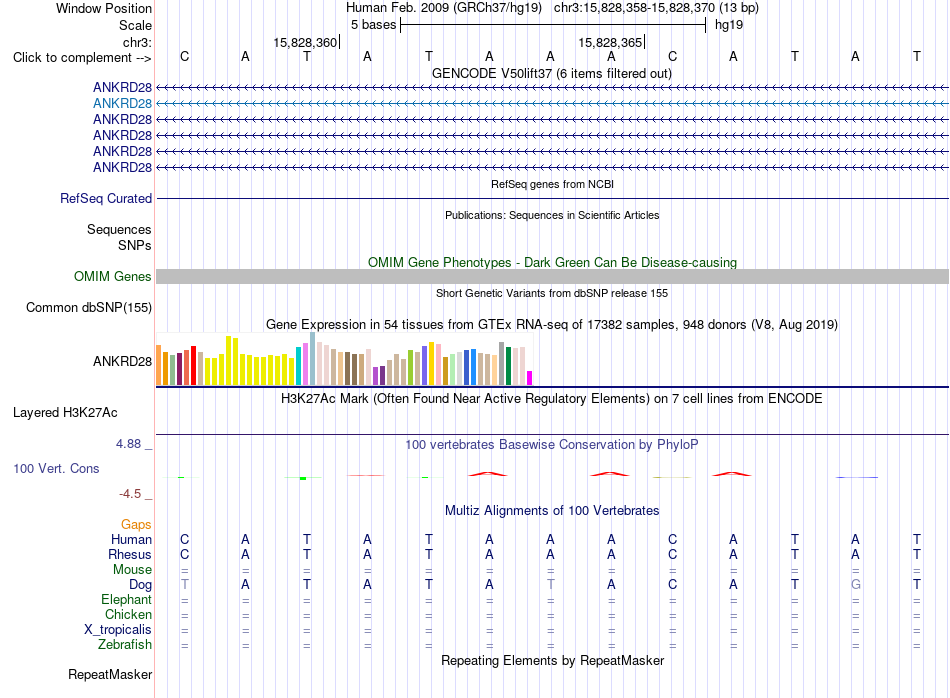
Task: Click the '5 bases' scale bar label
Action: click(x=373, y=25)
